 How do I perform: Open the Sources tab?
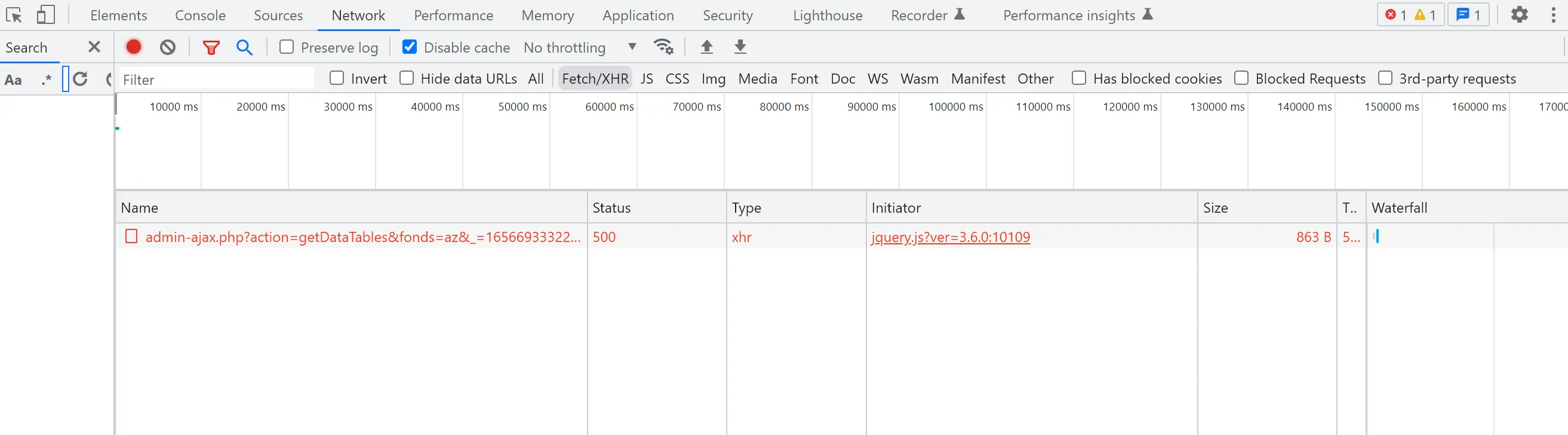[278, 15]
